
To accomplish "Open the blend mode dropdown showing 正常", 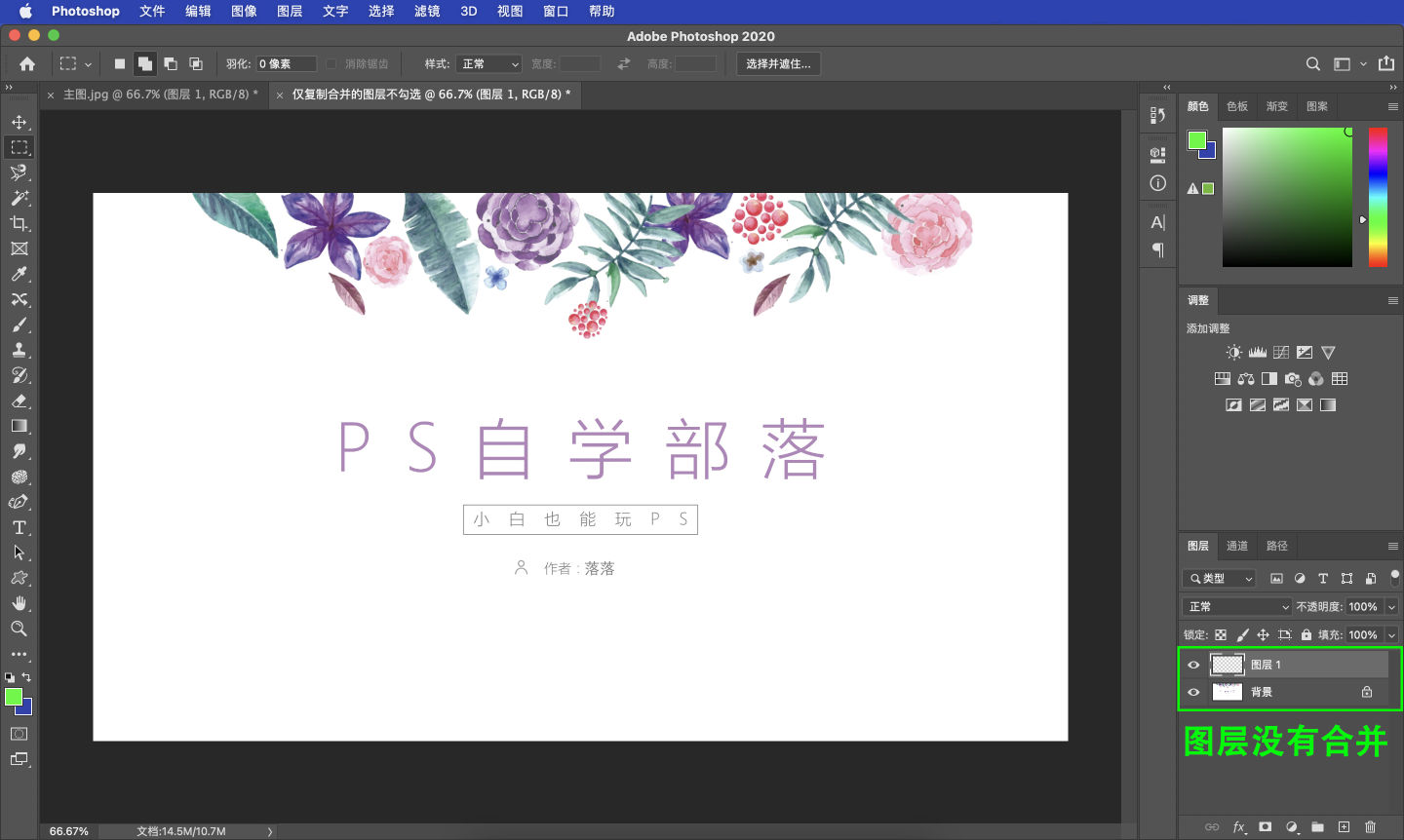I will click(x=1235, y=606).
